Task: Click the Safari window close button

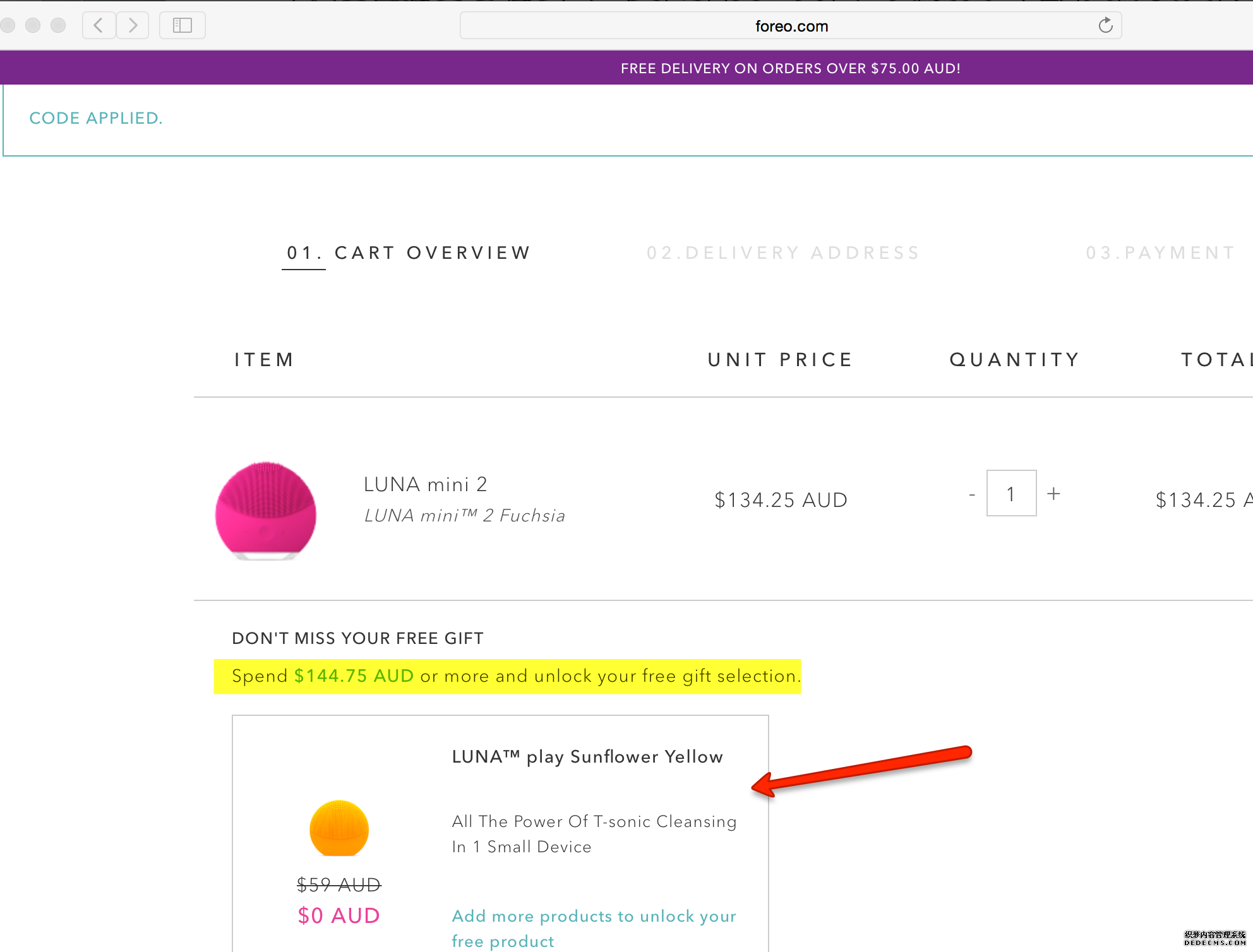Action: click(8, 25)
